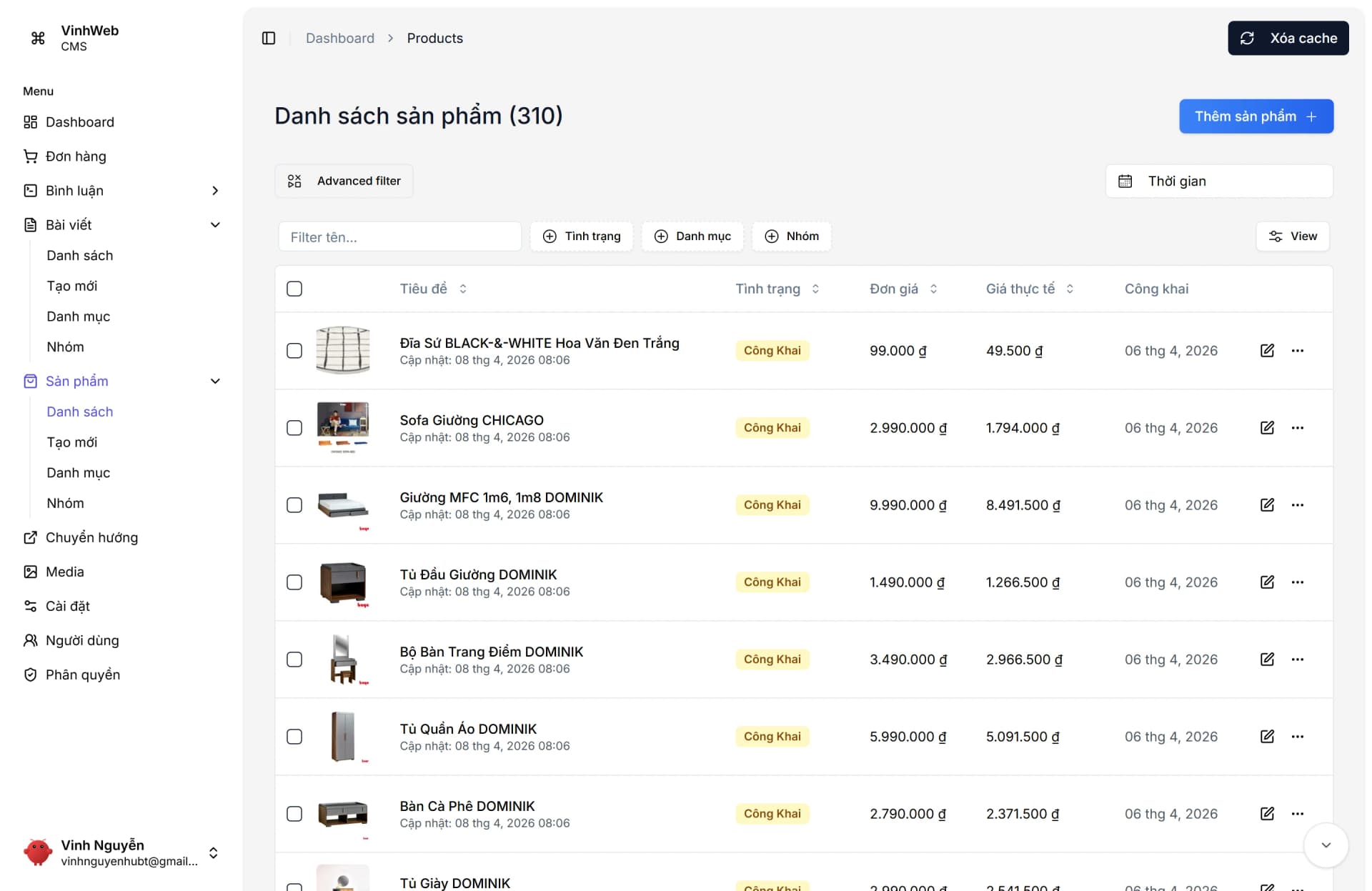Screen dimensions: 1372x891
Task: Click edit icon for Sofa Giường CHICAGO
Action: point(1267,428)
